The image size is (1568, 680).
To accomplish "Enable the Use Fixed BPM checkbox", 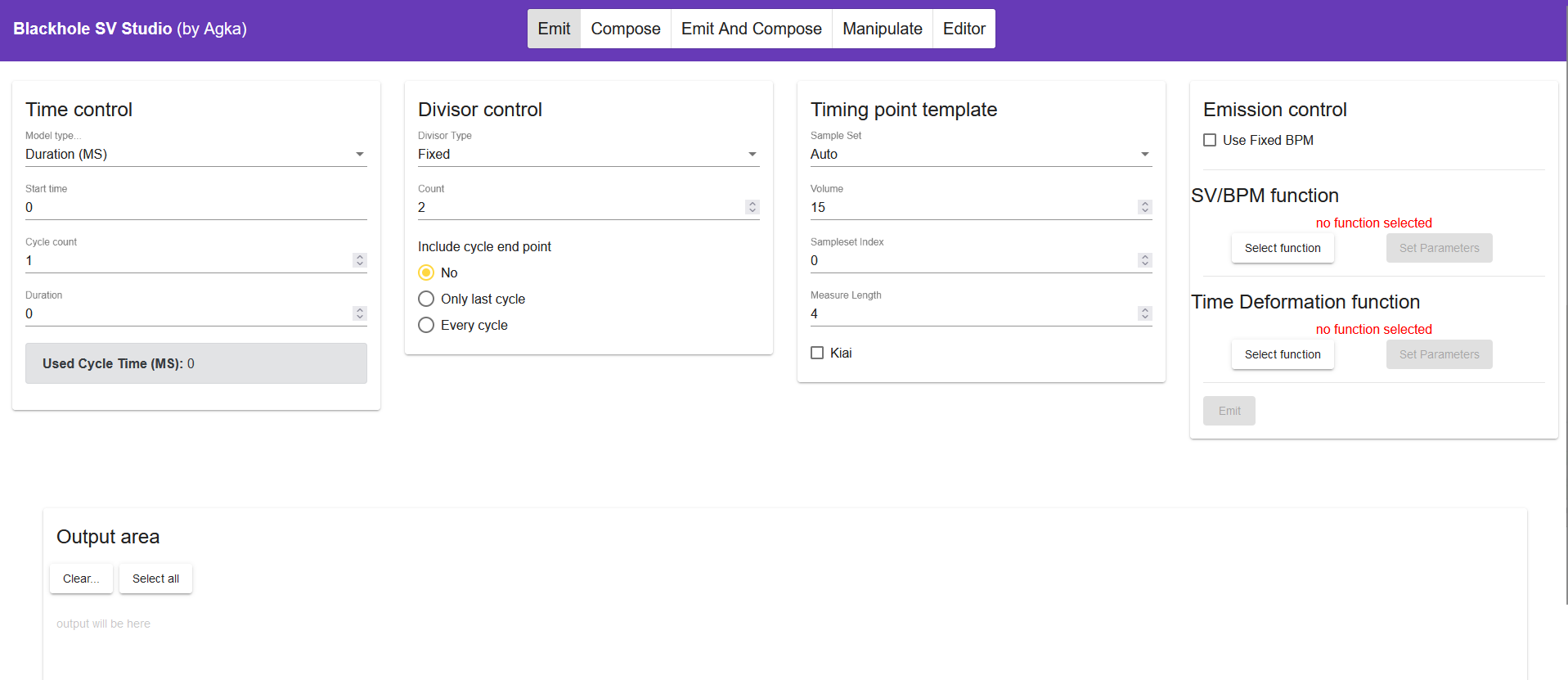I will point(1210,140).
